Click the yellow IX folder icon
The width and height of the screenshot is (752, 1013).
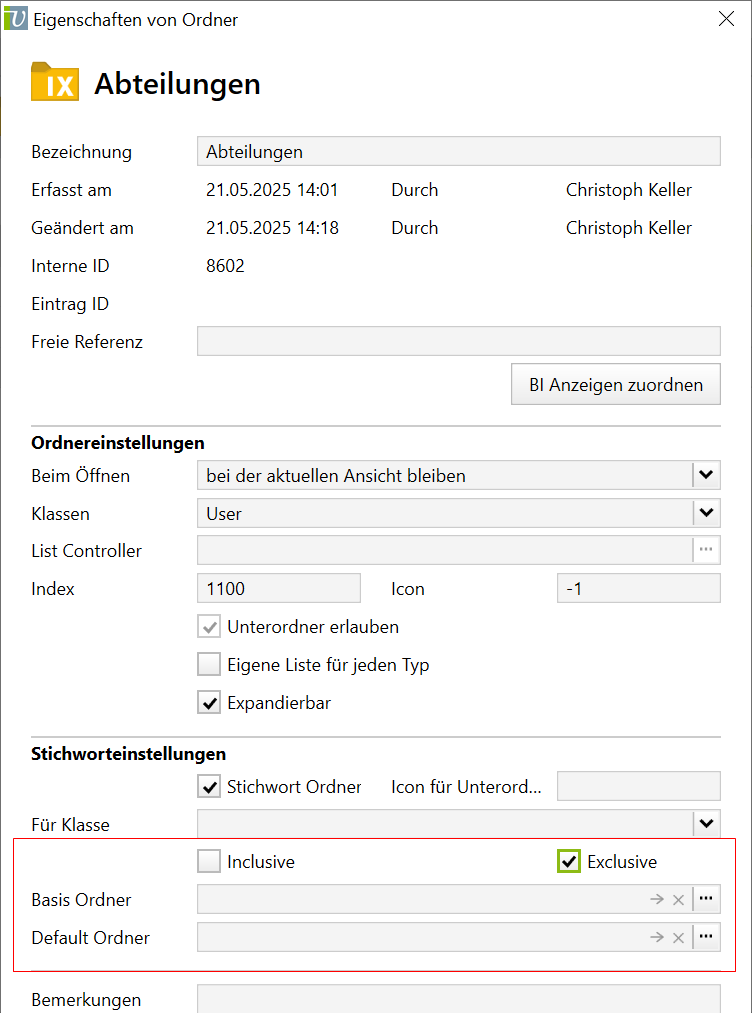(x=55, y=83)
